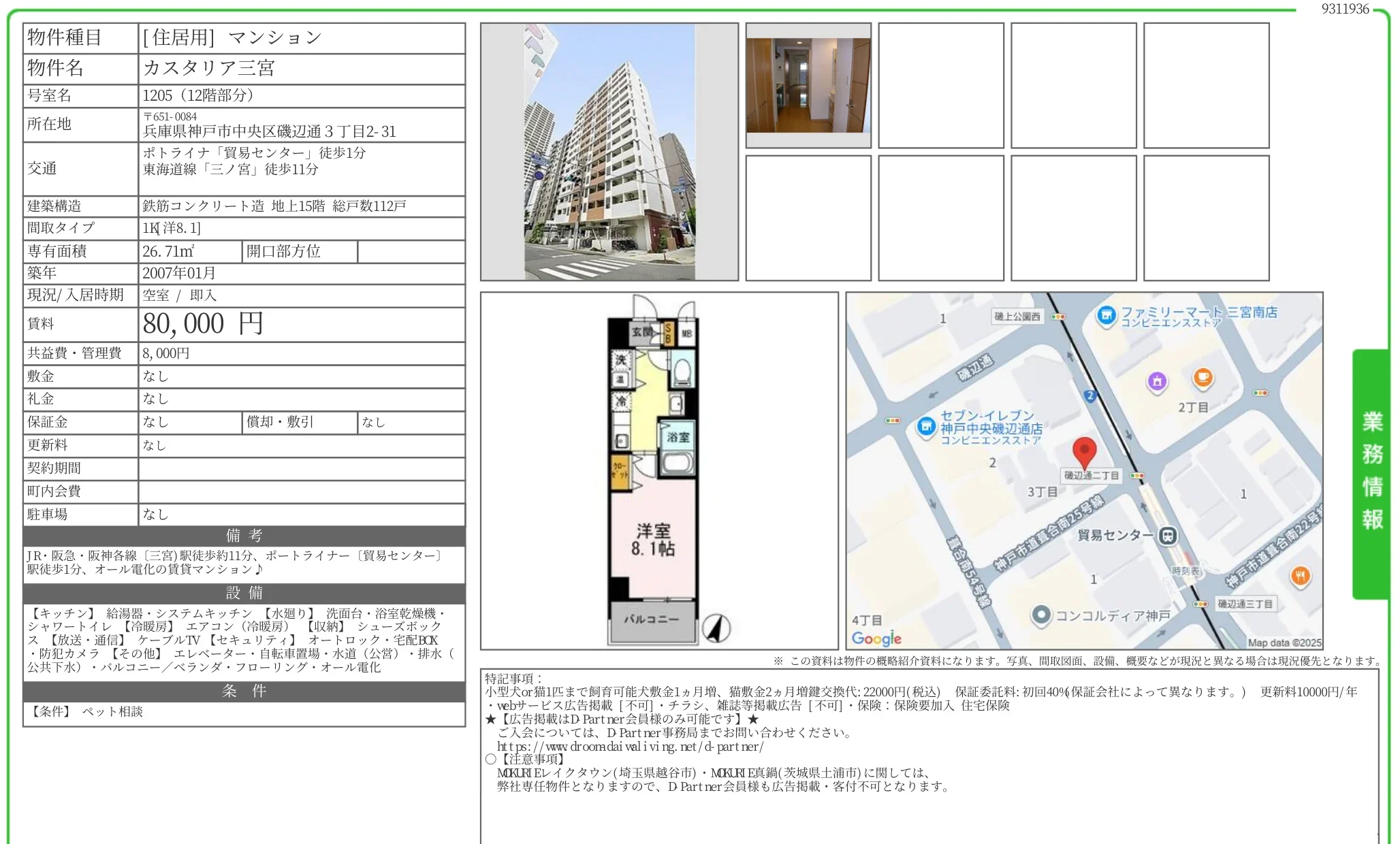Click the management fee 8,000円

166,353
